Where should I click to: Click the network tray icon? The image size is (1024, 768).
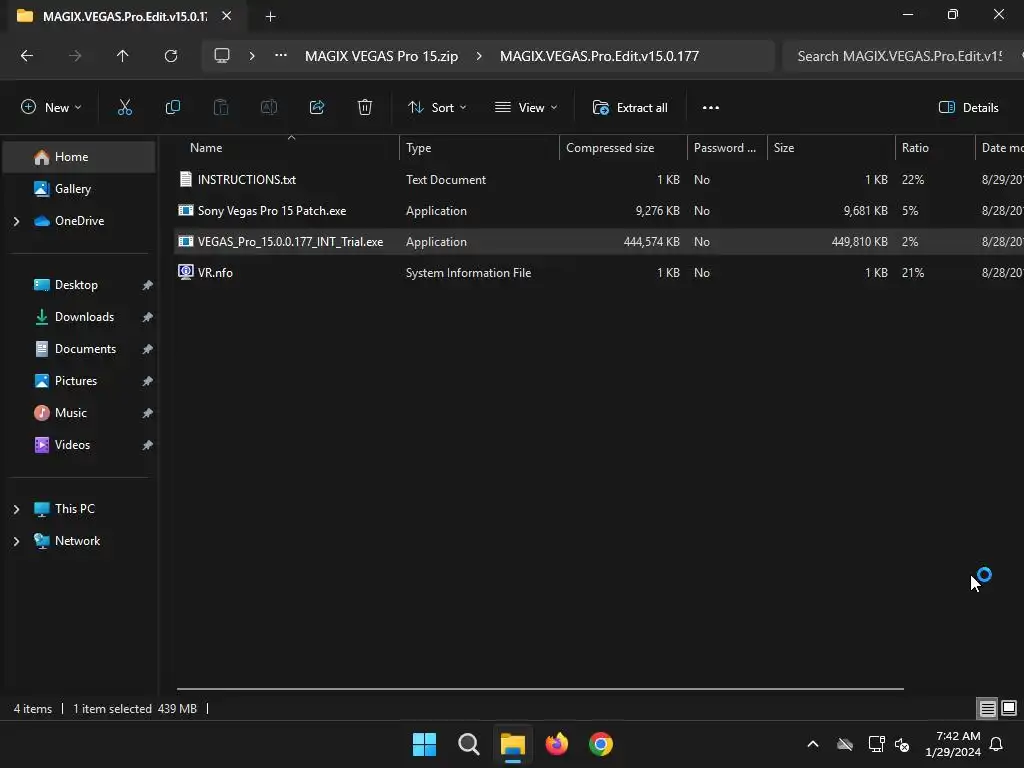coord(876,744)
